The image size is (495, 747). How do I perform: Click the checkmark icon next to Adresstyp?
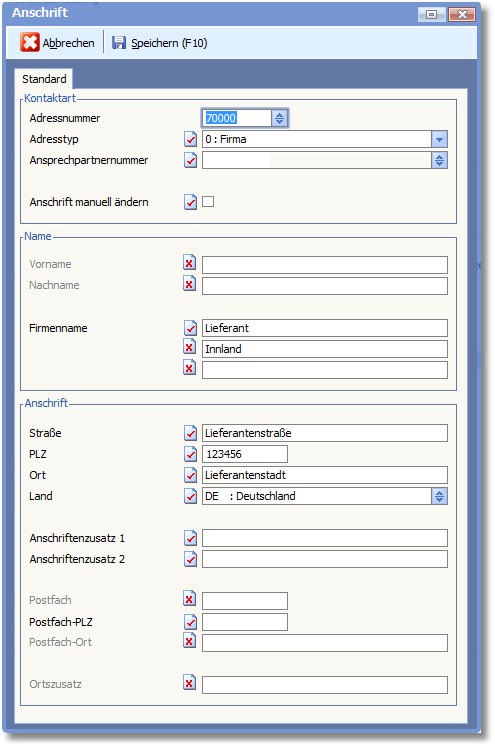click(x=190, y=139)
